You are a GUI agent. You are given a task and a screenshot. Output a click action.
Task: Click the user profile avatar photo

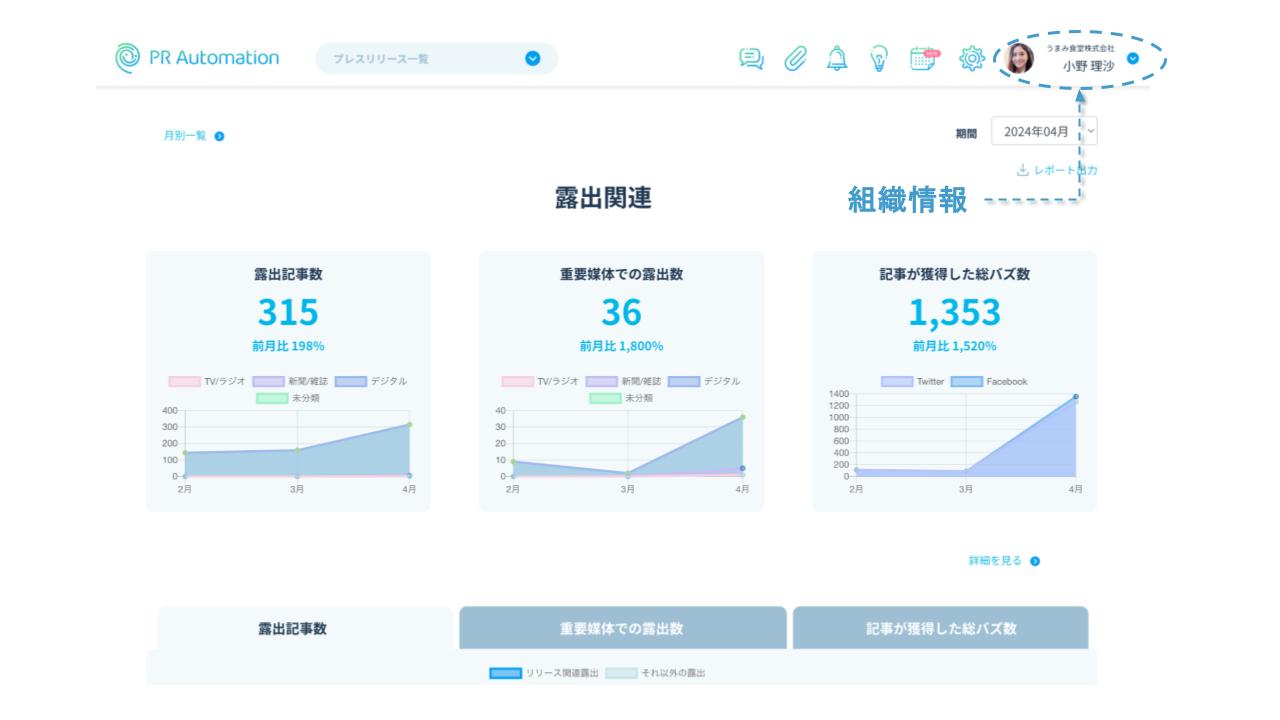1019,59
